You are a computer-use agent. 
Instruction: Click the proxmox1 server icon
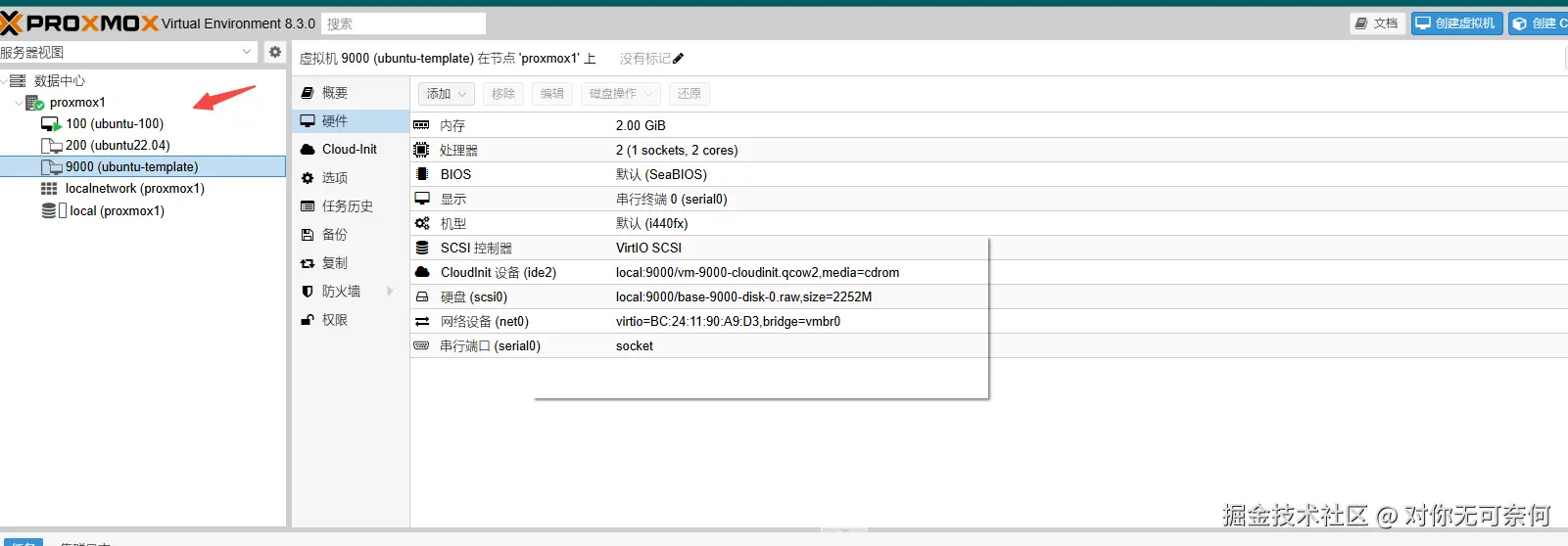tap(34, 103)
